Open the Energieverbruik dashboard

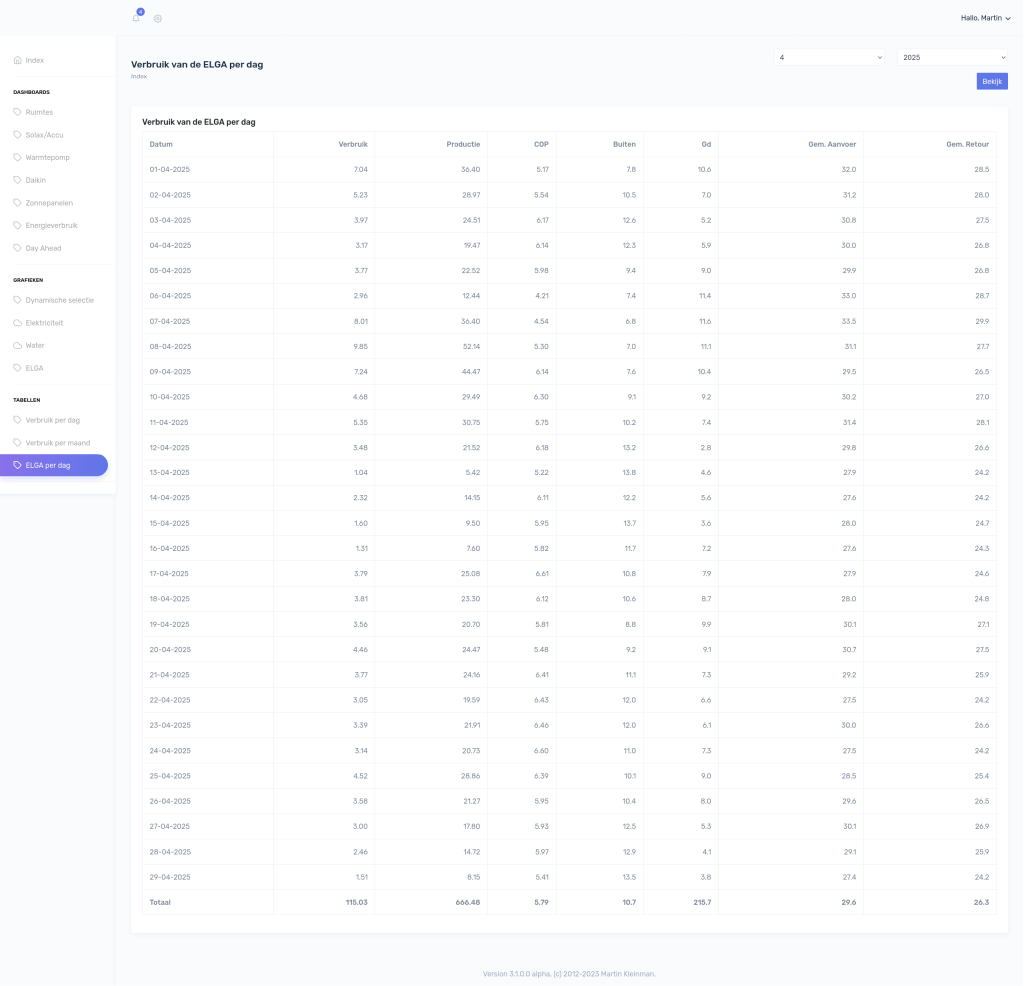[52, 225]
